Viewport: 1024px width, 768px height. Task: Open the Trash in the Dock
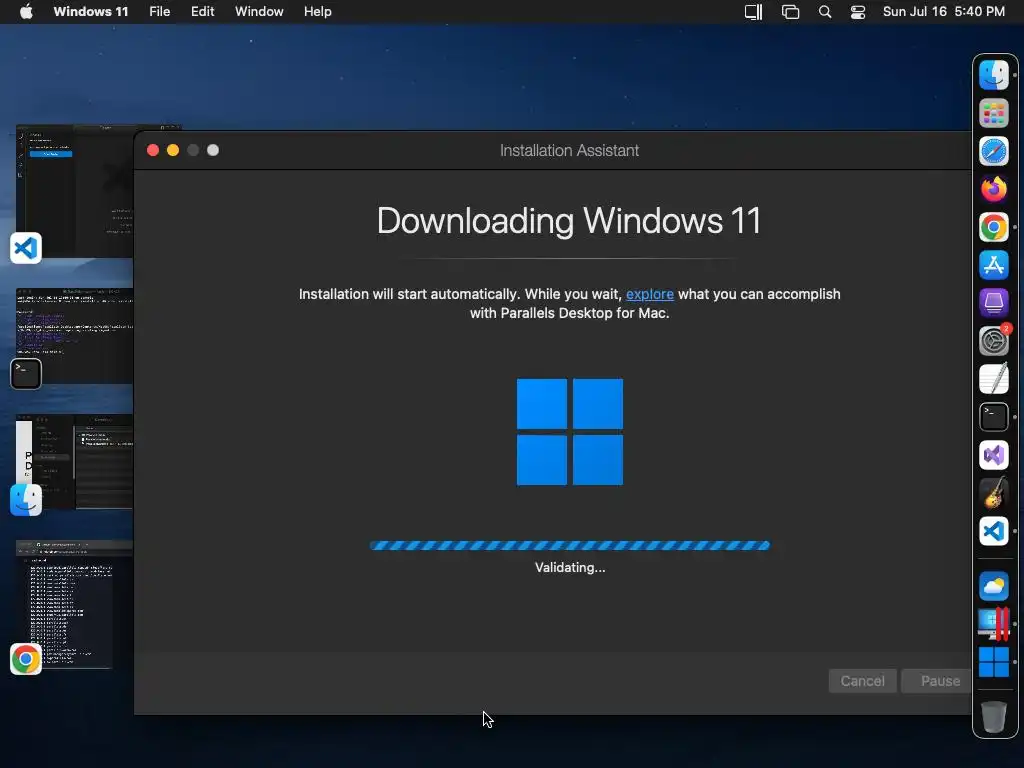[993, 716]
